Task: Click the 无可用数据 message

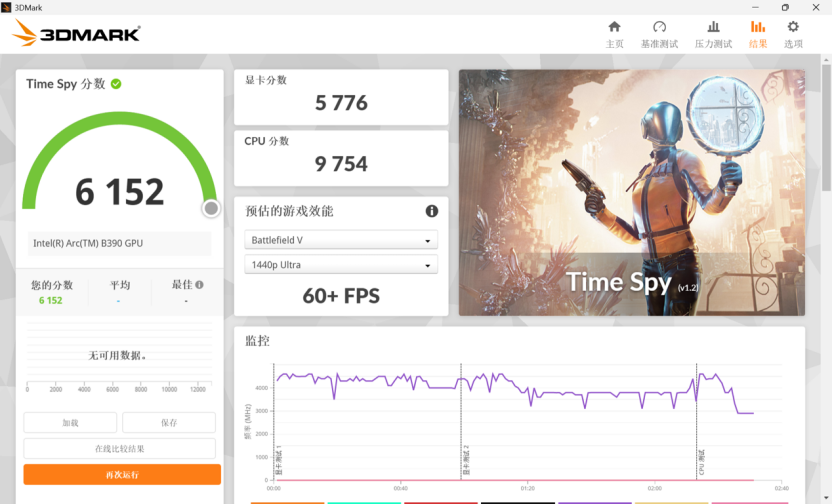Action: [x=117, y=355]
